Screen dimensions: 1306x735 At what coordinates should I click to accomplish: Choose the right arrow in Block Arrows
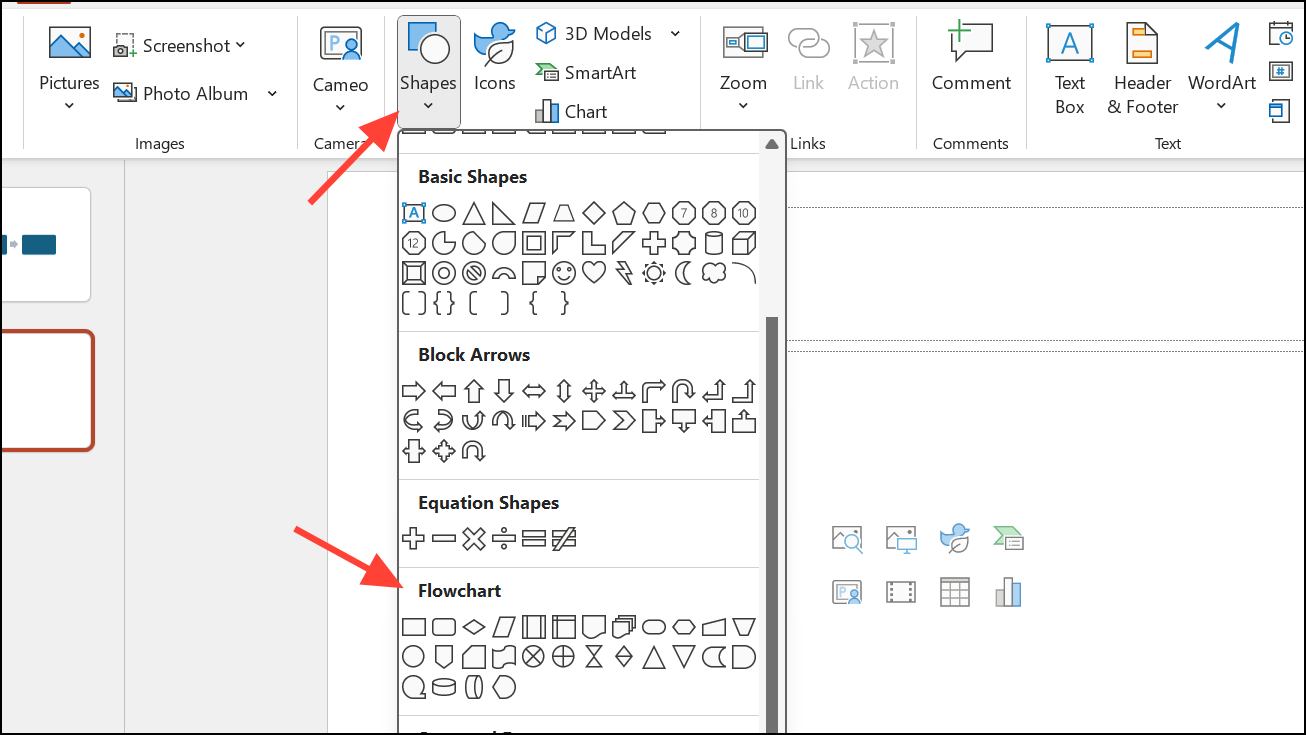(413, 391)
